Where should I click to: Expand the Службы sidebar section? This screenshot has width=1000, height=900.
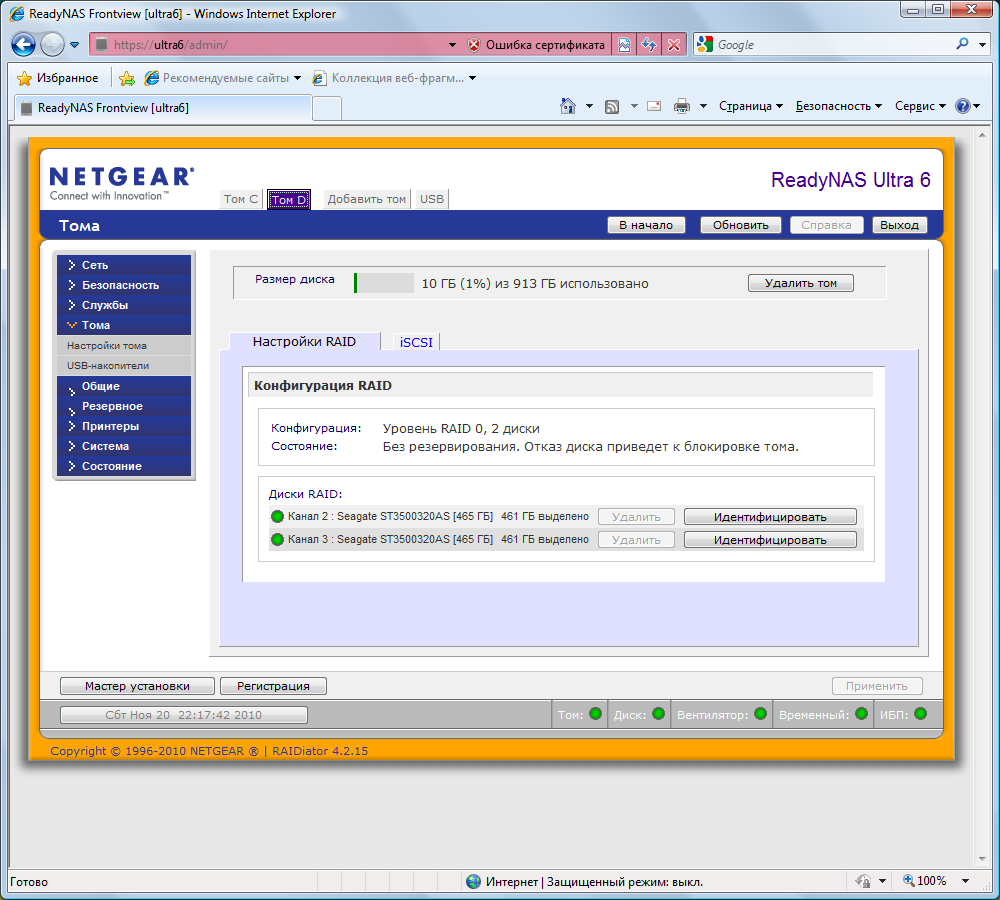coord(124,305)
